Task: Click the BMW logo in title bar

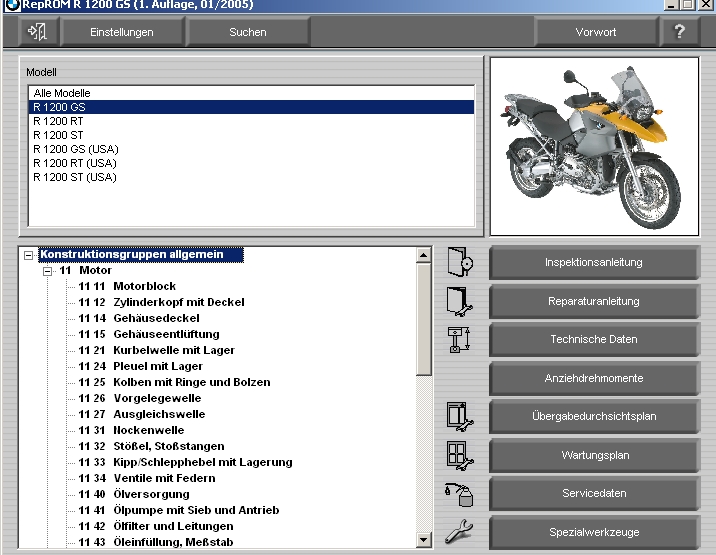Action: pos(12,5)
